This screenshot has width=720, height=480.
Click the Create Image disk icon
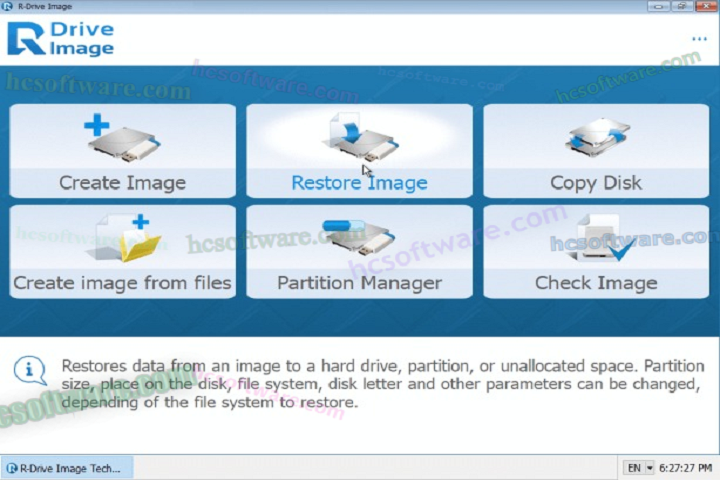(x=123, y=138)
